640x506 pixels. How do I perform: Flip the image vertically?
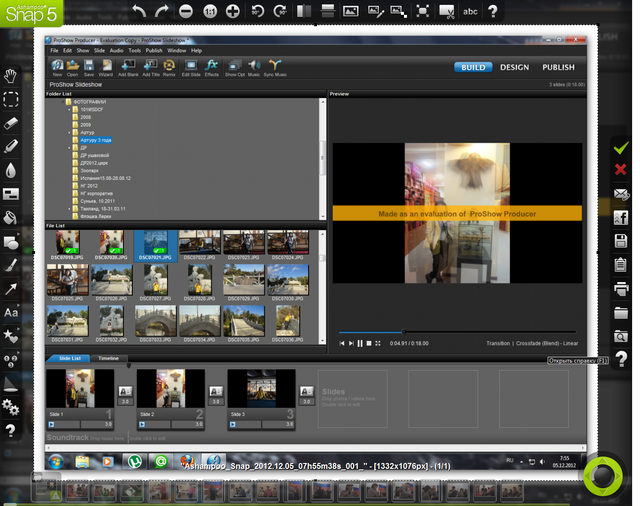(x=328, y=11)
